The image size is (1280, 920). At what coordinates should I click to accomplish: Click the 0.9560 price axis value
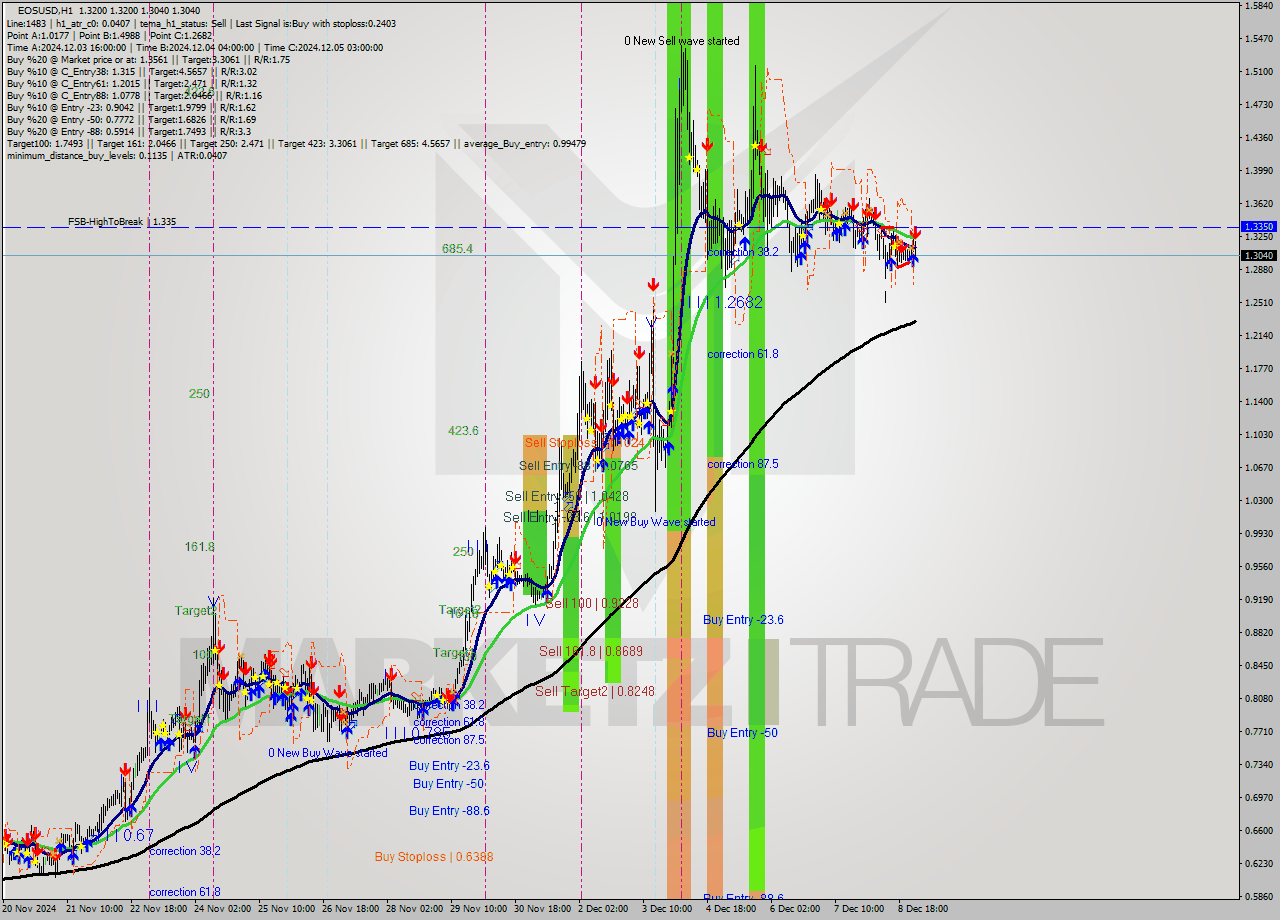1257,567
